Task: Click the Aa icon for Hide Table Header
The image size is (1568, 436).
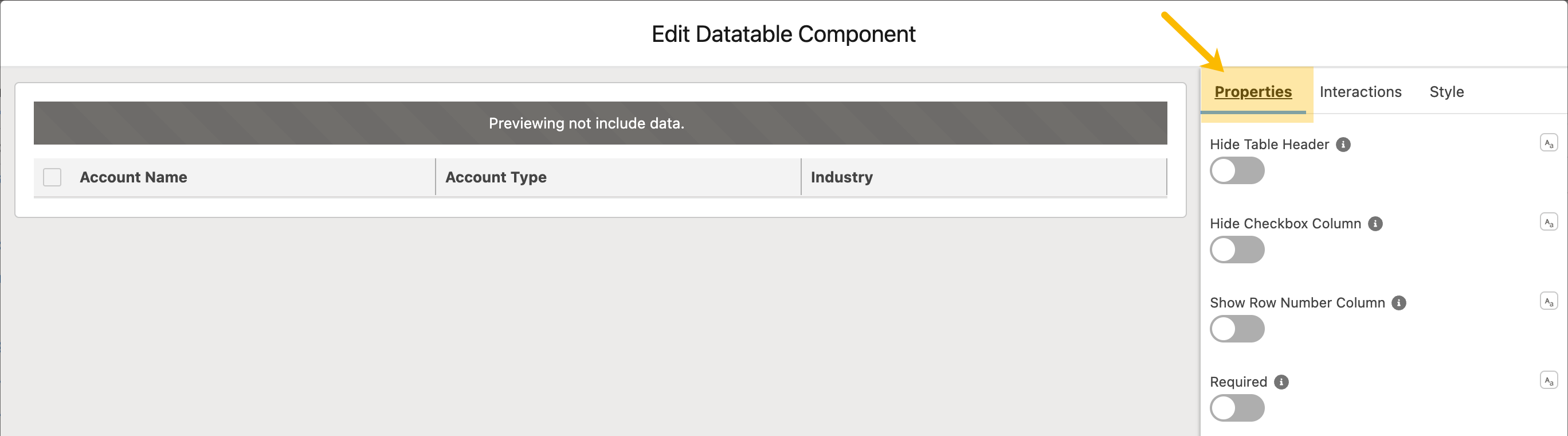Action: pos(1549,143)
